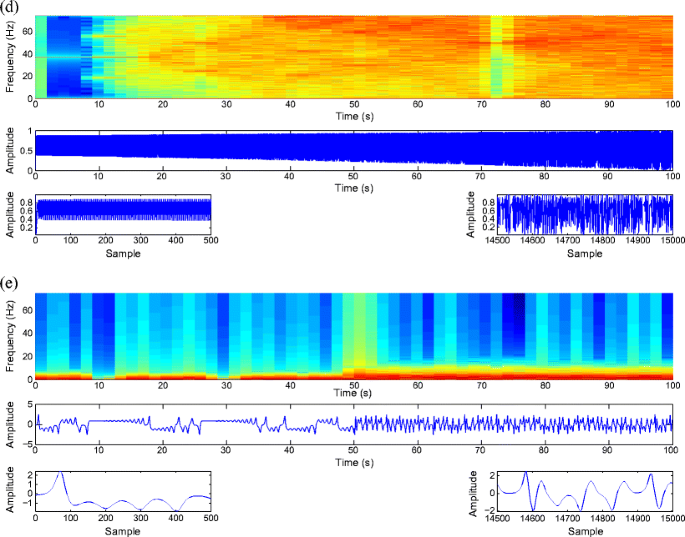Image resolution: width=685 pixels, height=537 pixels.
Task: Open panel (d) inset plot for samples 0–500
Action: [123, 214]
